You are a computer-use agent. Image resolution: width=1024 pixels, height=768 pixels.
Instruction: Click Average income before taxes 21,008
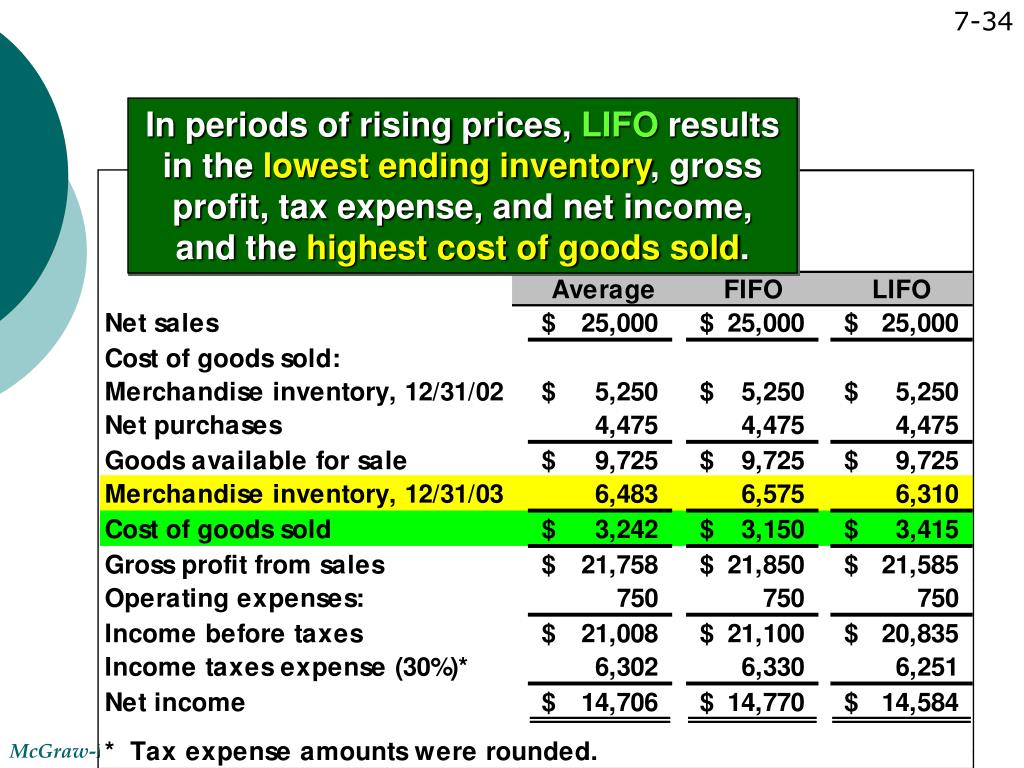(x=620, y=633)
